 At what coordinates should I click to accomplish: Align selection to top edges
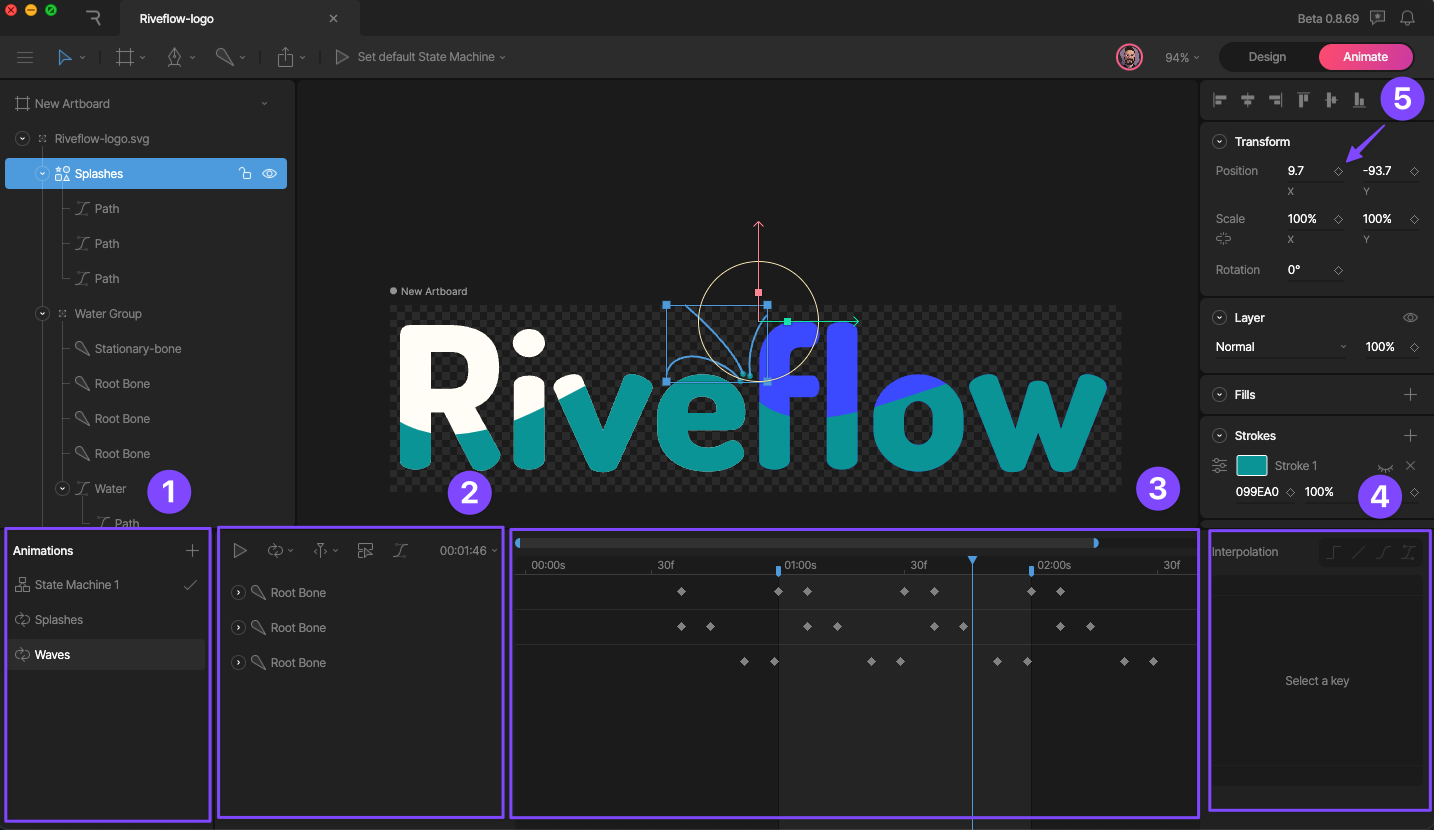point(1303,100)
